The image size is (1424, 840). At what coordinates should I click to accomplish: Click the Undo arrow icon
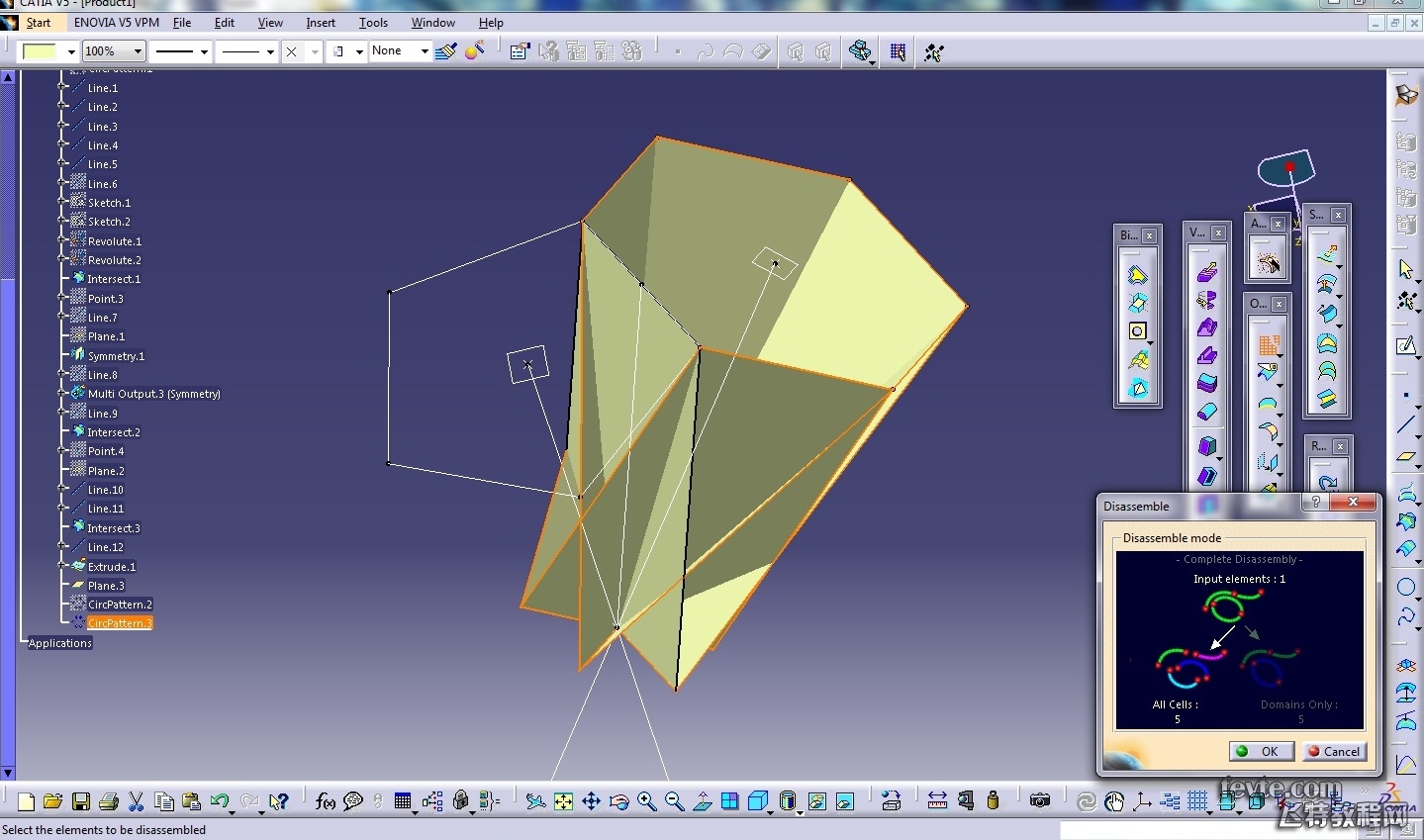tap(220, 801)
